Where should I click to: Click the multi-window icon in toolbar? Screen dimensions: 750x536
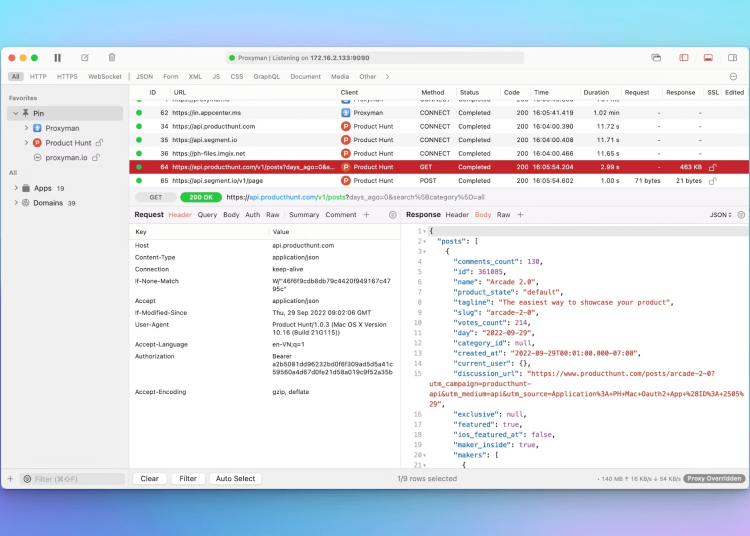656,58
